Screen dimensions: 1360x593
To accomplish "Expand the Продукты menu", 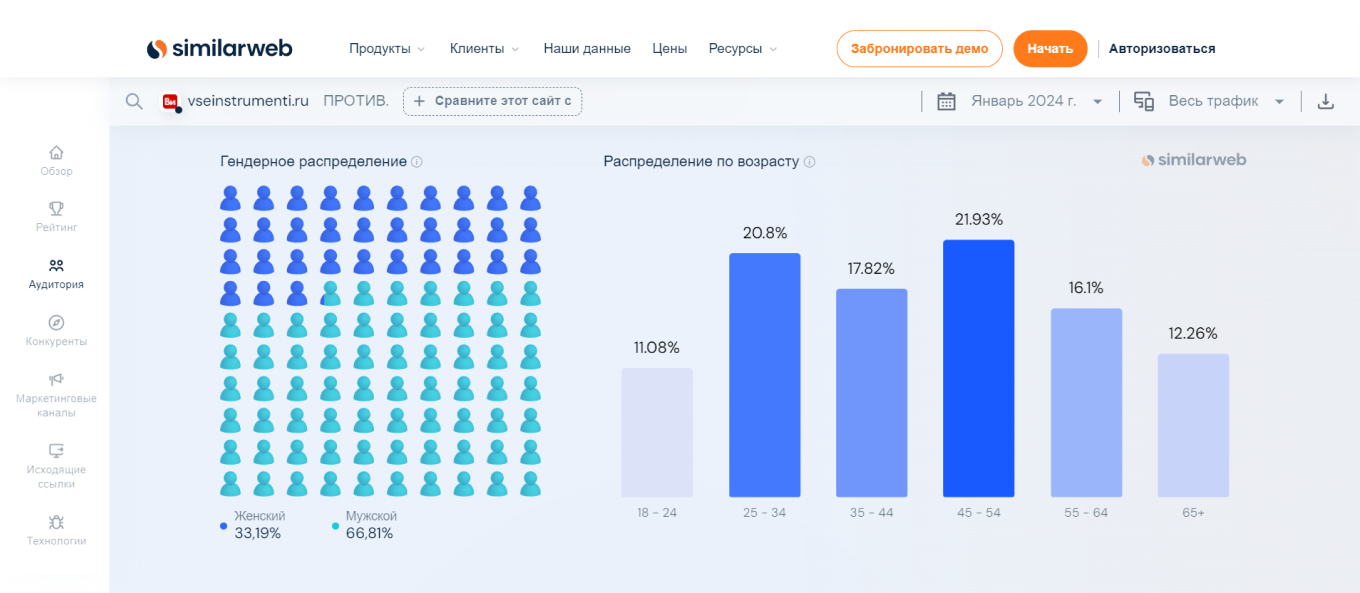I will (x=387, y=49).
